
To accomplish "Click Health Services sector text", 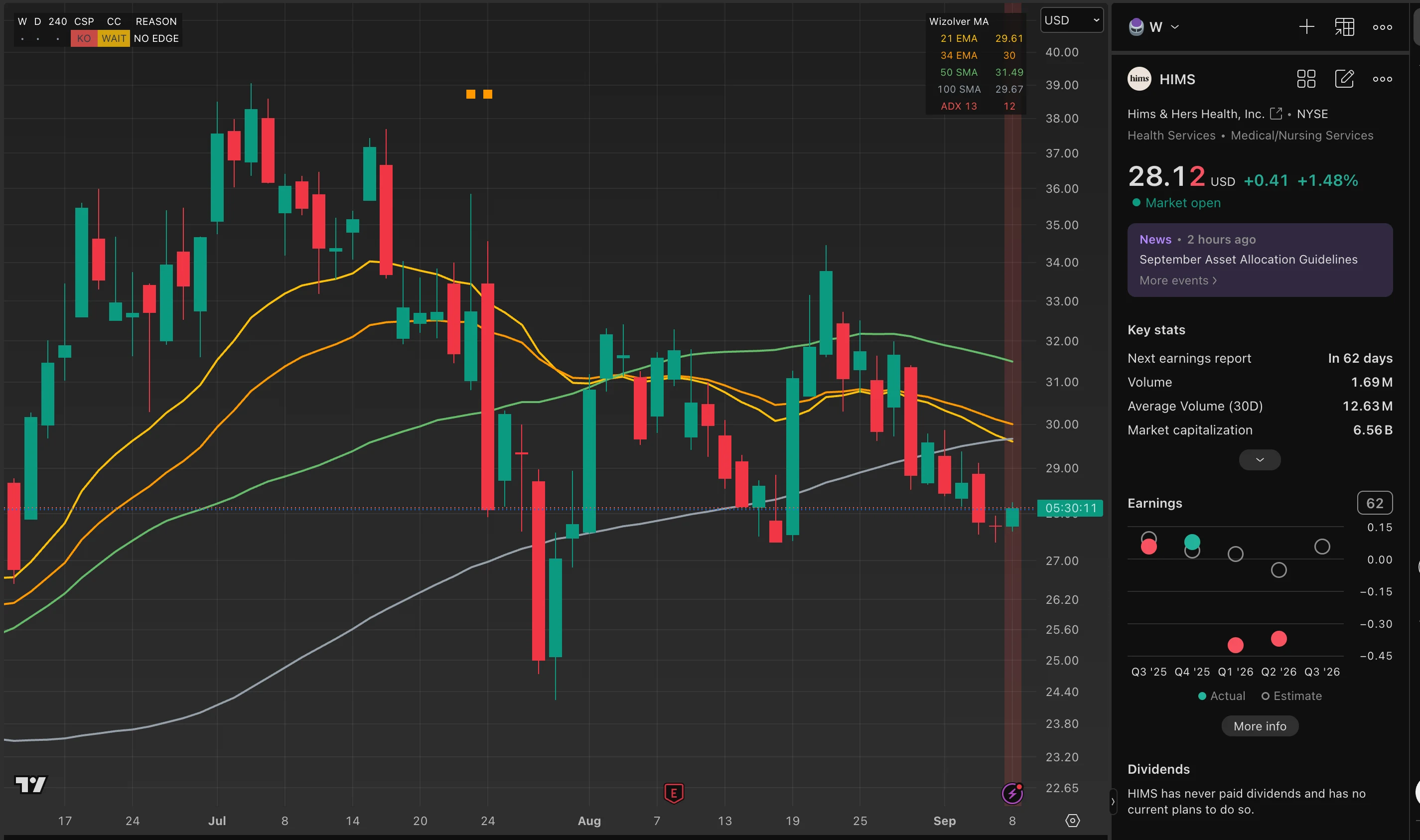I will click(x=1171, y=136).
